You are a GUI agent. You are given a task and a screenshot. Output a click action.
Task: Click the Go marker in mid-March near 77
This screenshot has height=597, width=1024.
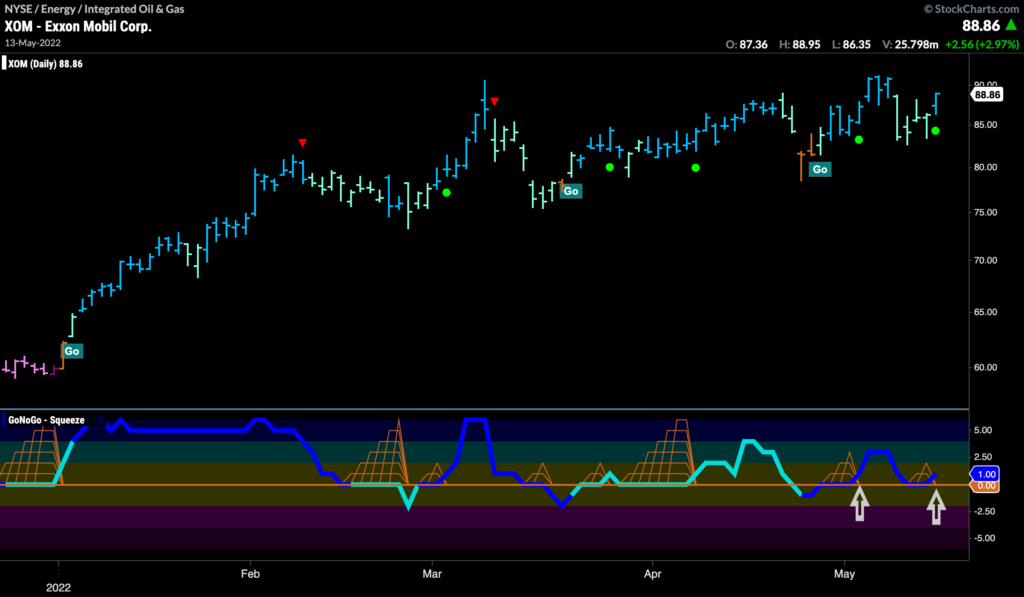[571, 191]
